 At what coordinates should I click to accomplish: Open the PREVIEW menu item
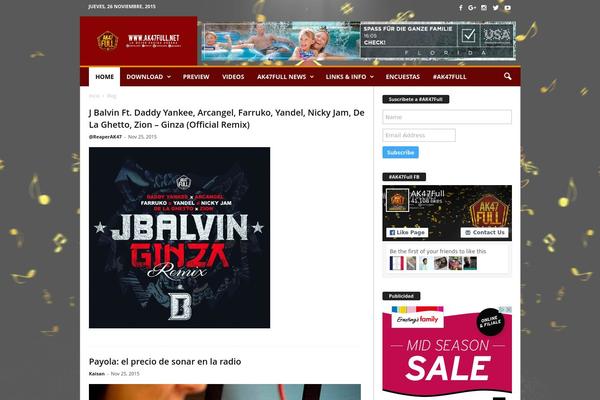pyautogui.click(x=196, y=77)
